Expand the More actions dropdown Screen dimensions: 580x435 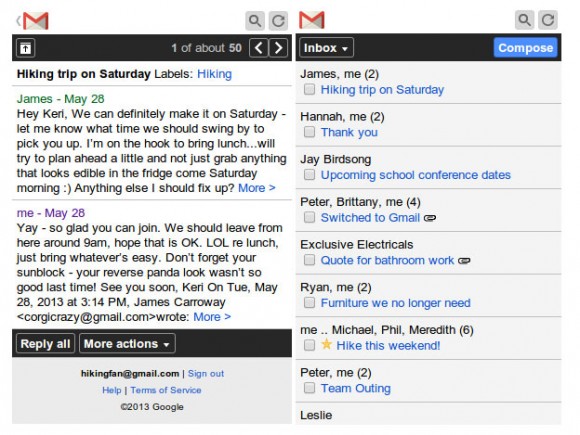[x=127, y=344]
